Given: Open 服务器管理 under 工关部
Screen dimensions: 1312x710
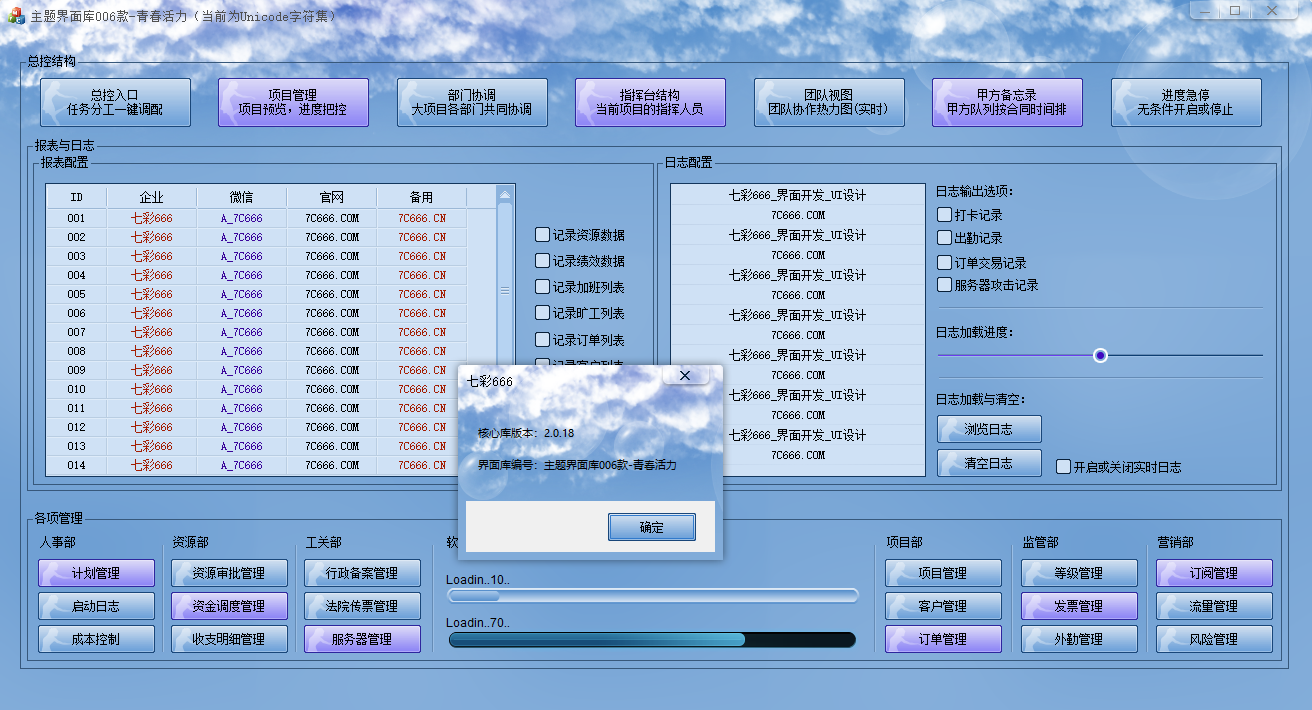Looking at the screenshot, I should click(362, 639).
